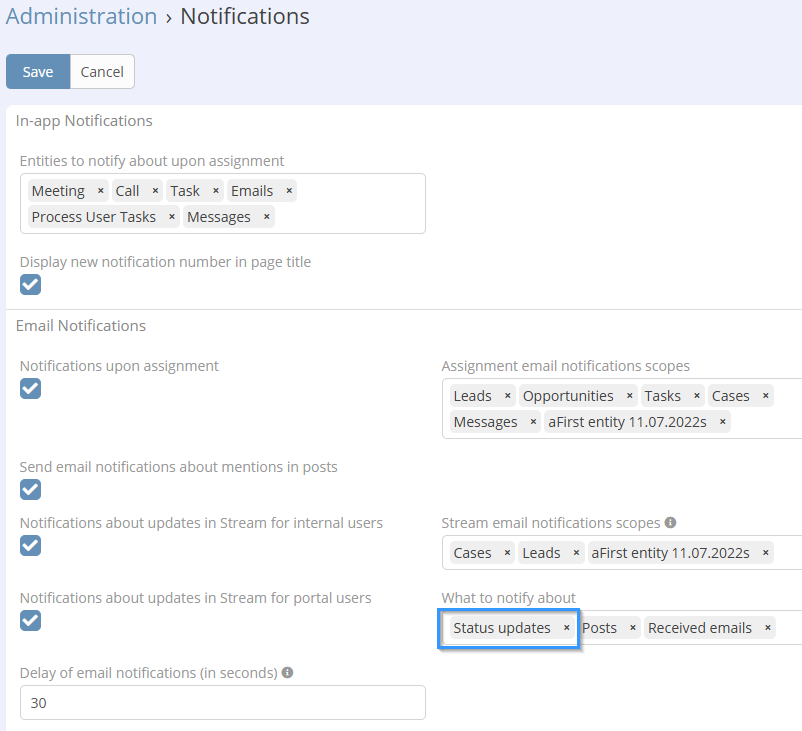
Task: Remove the Received emails tag
Action: click(768, 628)
